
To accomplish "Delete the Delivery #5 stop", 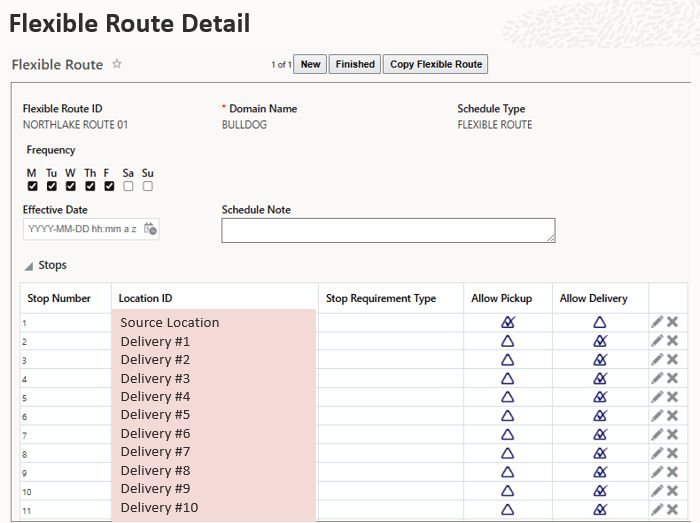I will (x=672, y=416).
